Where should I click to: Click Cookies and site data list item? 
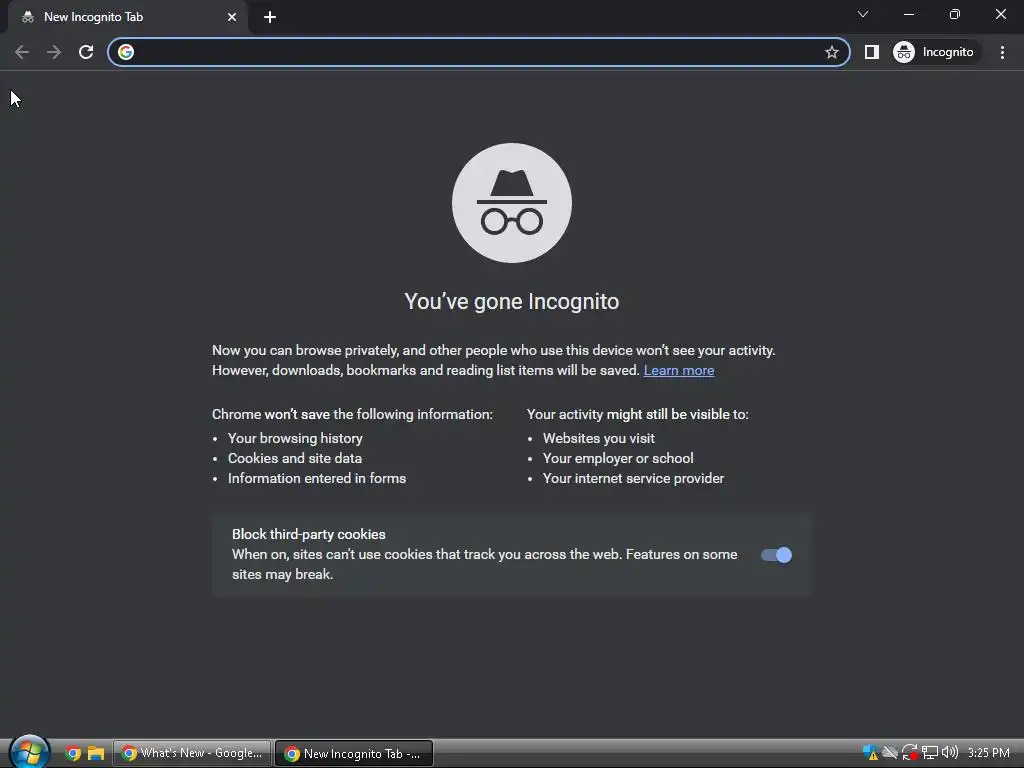pos(295,458)
